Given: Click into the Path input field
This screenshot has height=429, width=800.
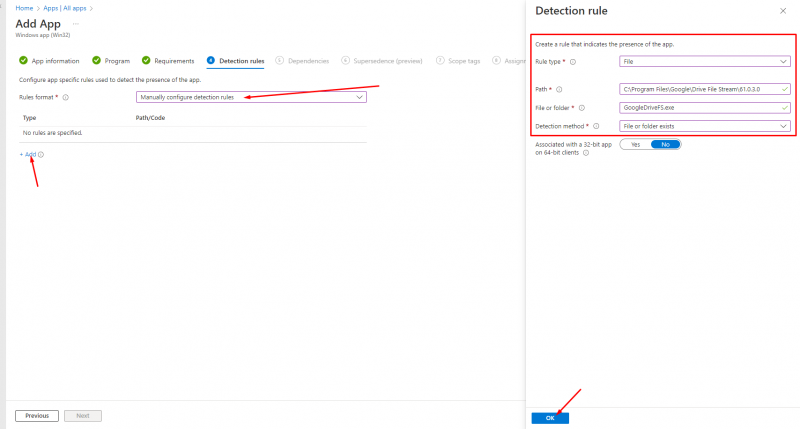Looking at the screenshot, I should pyautogui.click(x=705, y=89).
